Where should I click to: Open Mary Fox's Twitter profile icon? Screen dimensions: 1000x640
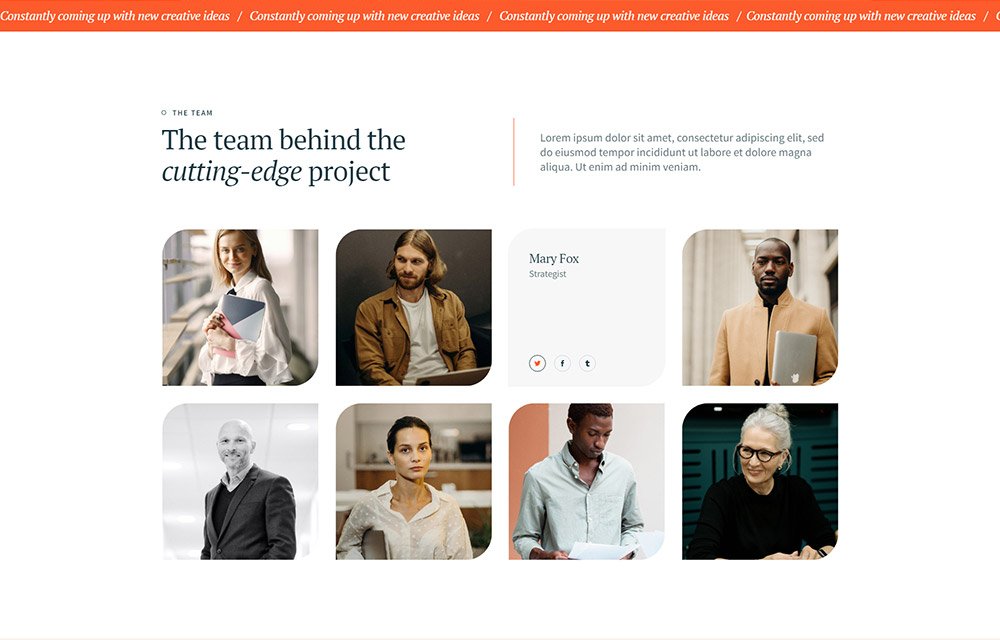pyautogui.click(x=537, y=363)
